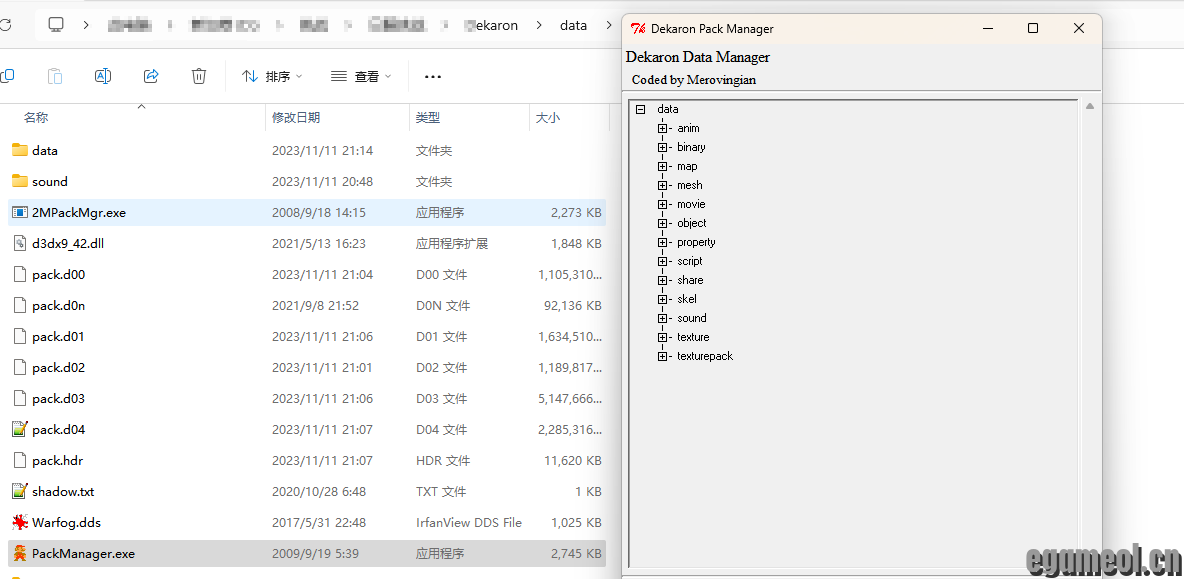Open the 查看 view dropdown

pos(361,76)
